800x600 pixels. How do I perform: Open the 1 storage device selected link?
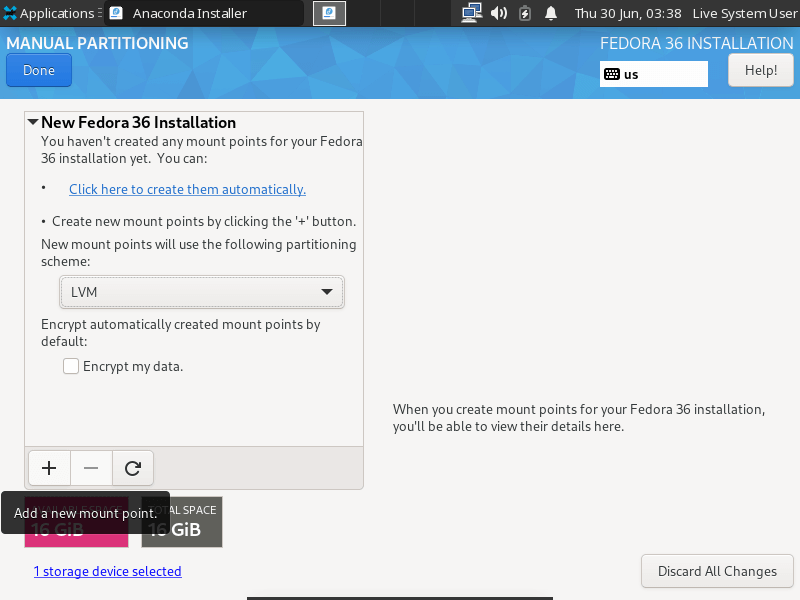pyautogui.click(x=107, y=571)
